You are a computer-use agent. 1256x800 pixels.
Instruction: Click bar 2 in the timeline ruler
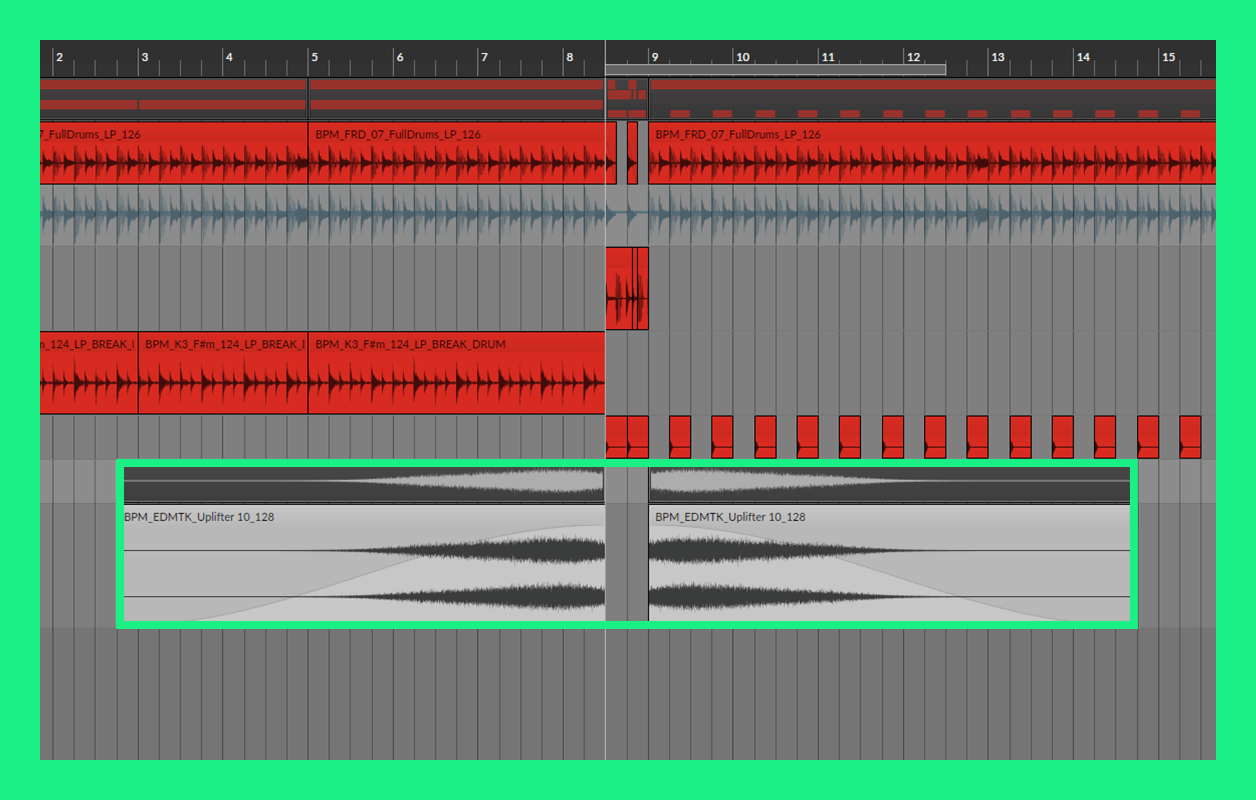coord(59,58)
